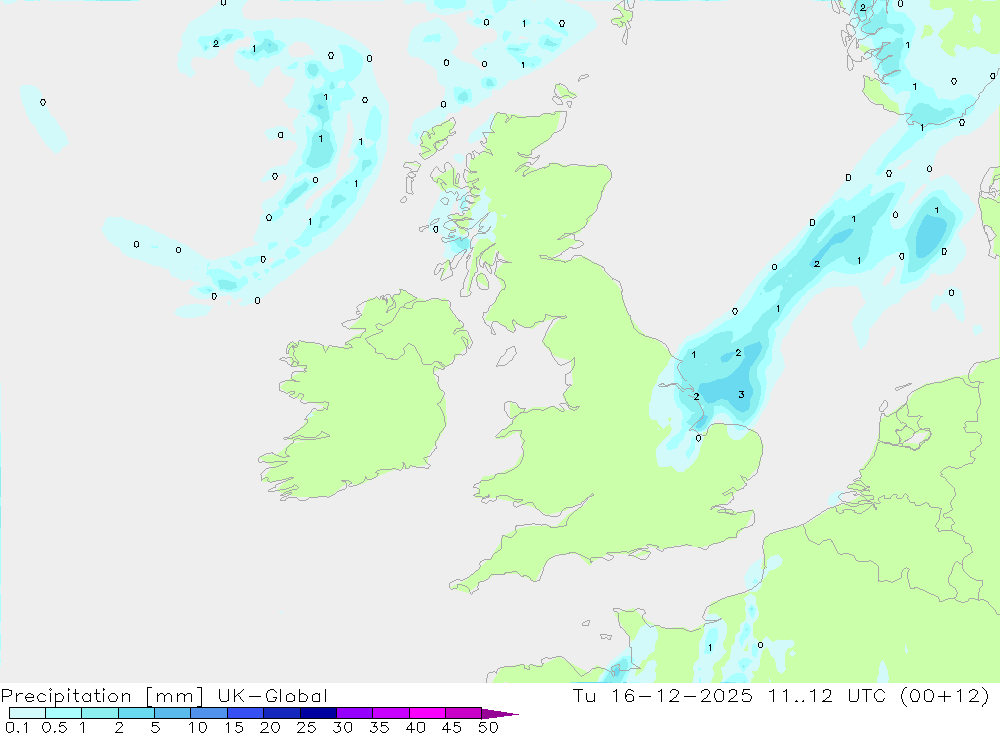Pick the 35–40 mm legend swatch
Image resolution: width=1000 pixels, height=733 pixels.
(391, 713)
